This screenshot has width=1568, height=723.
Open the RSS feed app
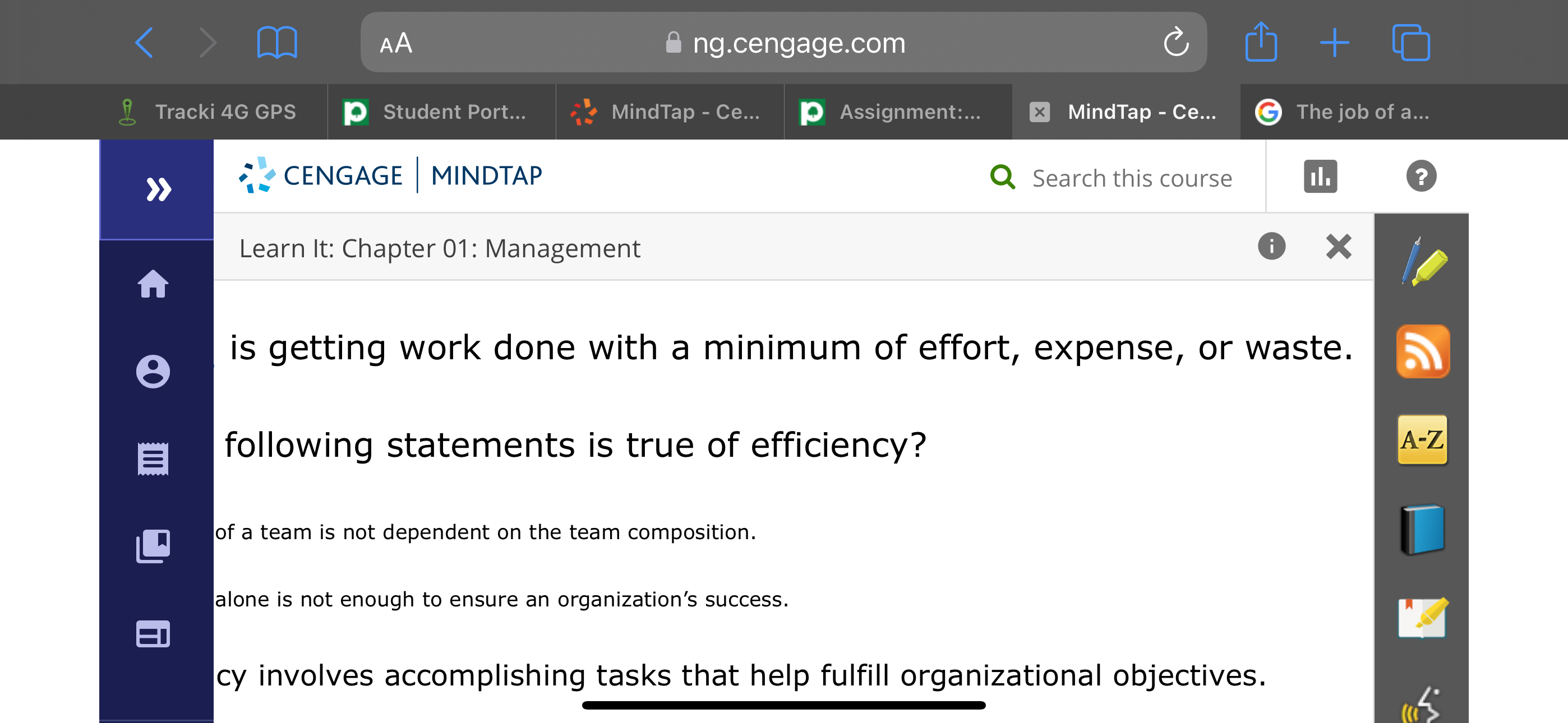(1424, 352)
